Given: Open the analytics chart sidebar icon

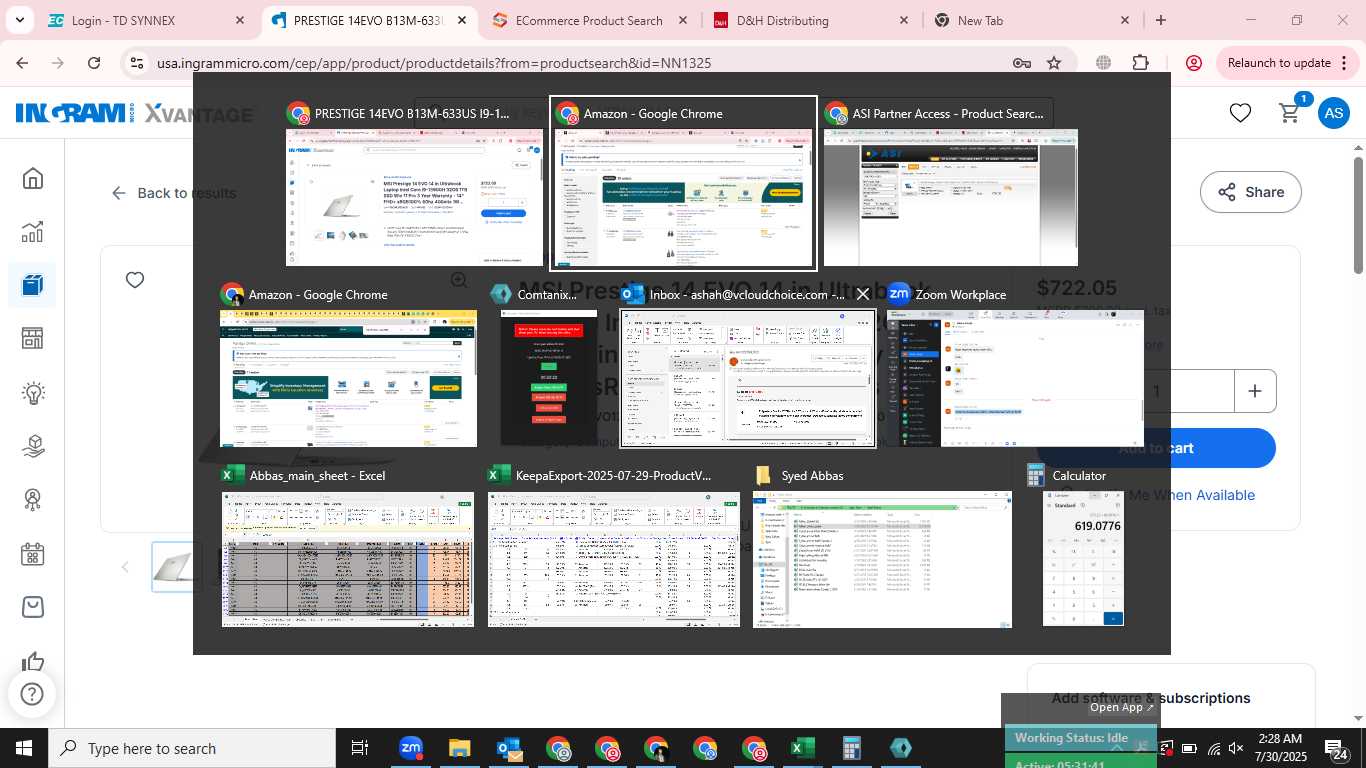Looking at the screenshot, I should coord(33,232).
